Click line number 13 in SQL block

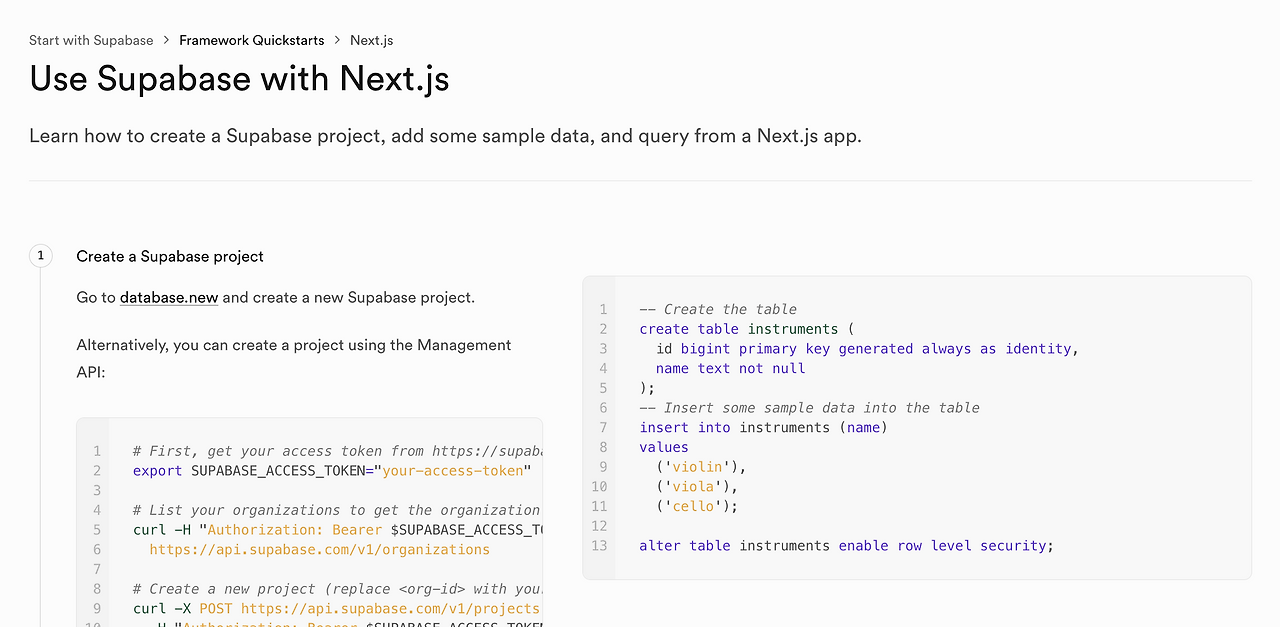599,545
